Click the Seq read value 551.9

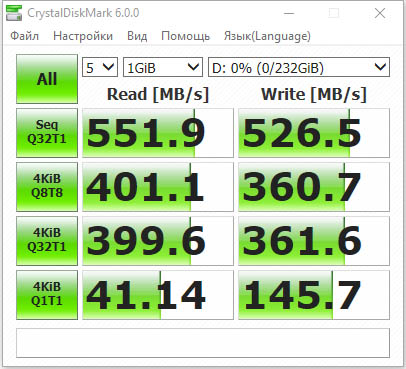(158, 133)
